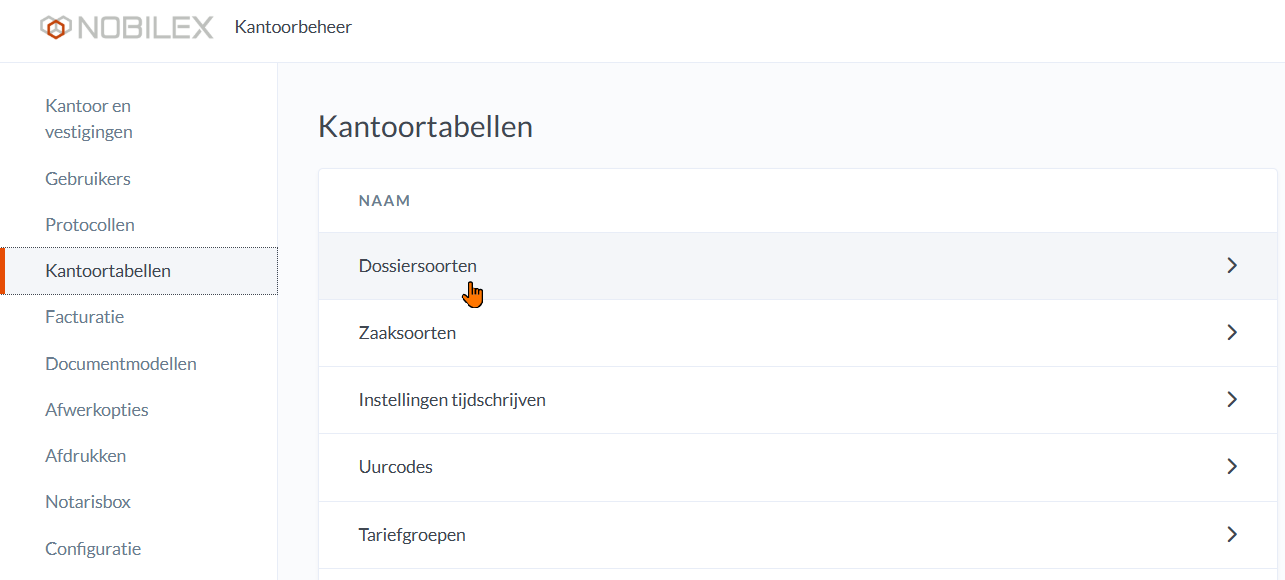Click the NAAM column header
This screenshot has height=580, width=1285.
click(385, 201)
